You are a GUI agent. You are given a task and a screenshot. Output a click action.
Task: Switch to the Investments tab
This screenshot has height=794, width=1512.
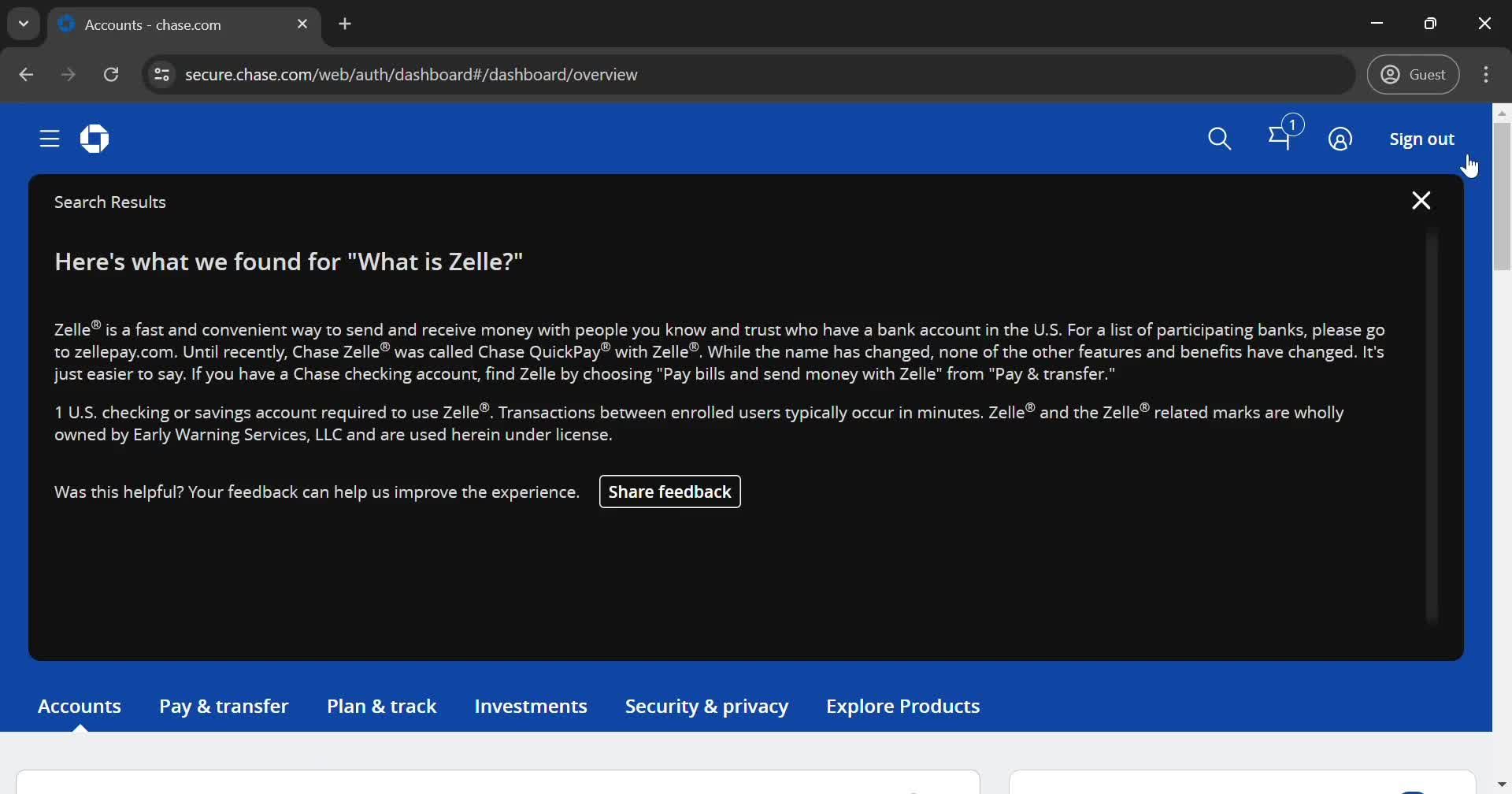pyautogui.click(x=530, y=706)
